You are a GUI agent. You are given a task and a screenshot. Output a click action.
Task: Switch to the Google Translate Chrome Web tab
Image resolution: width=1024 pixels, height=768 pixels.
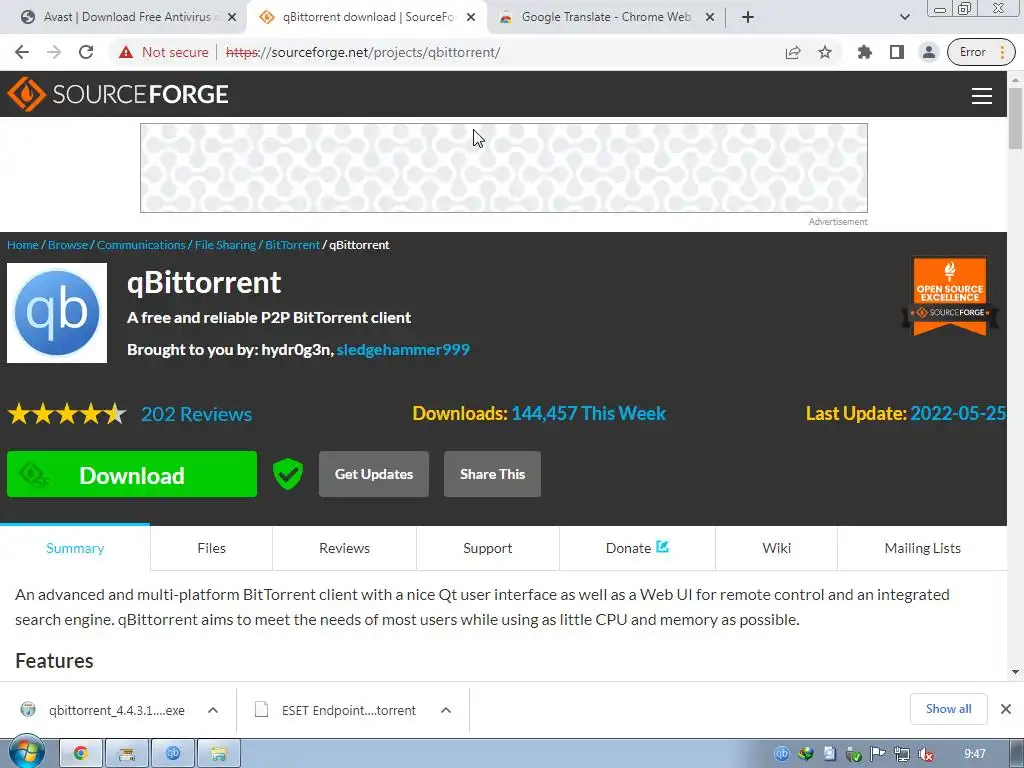point(605,17)
